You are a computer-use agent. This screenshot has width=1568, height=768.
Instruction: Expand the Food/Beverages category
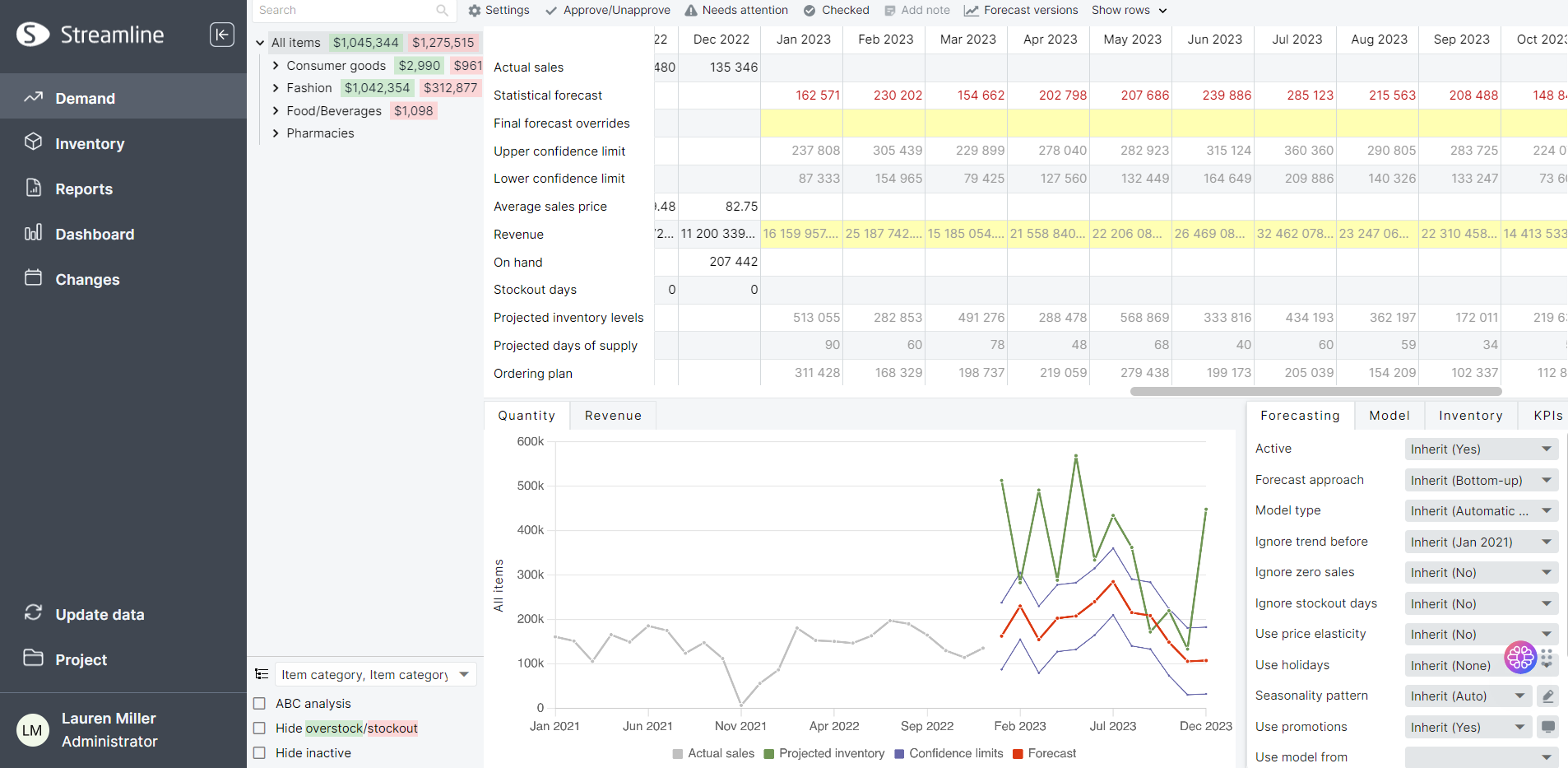click(x=276, y=111)
